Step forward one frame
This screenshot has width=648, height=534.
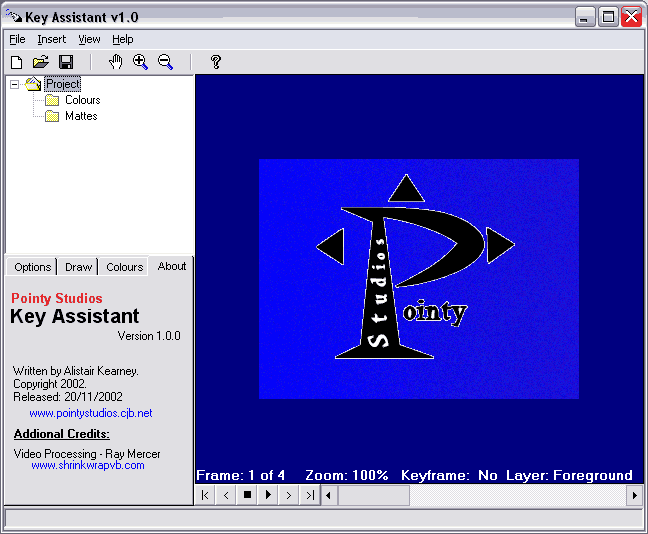[x=289, y=495]
